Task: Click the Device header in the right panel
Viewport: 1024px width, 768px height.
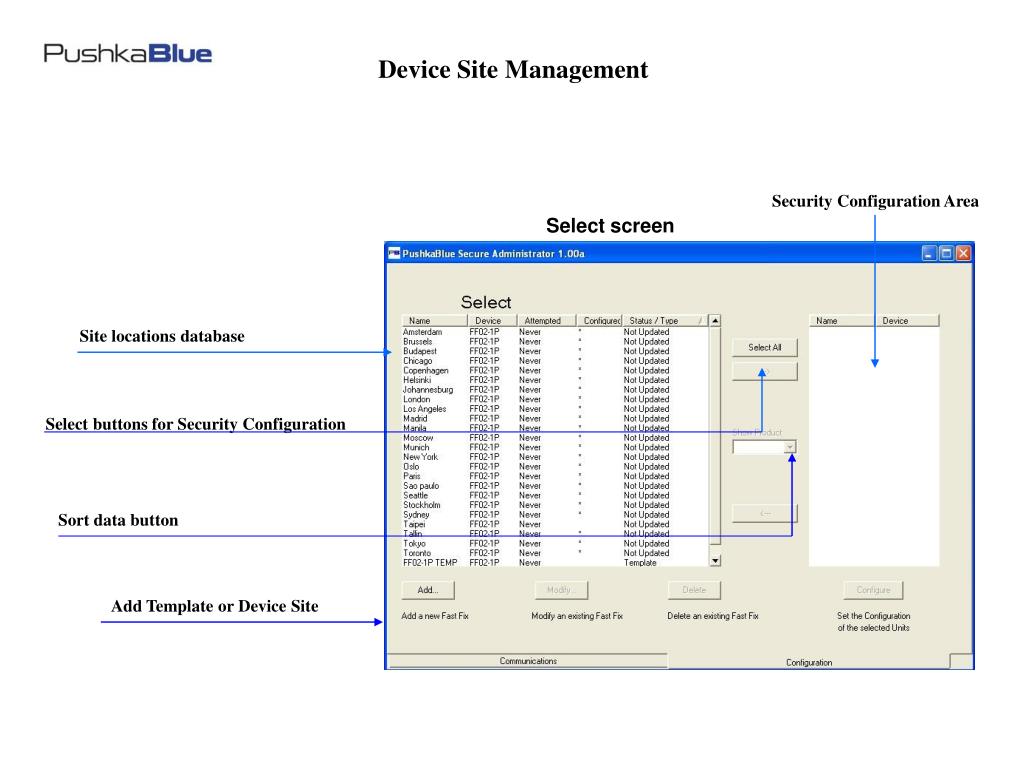Action: (x=906, y=321)
